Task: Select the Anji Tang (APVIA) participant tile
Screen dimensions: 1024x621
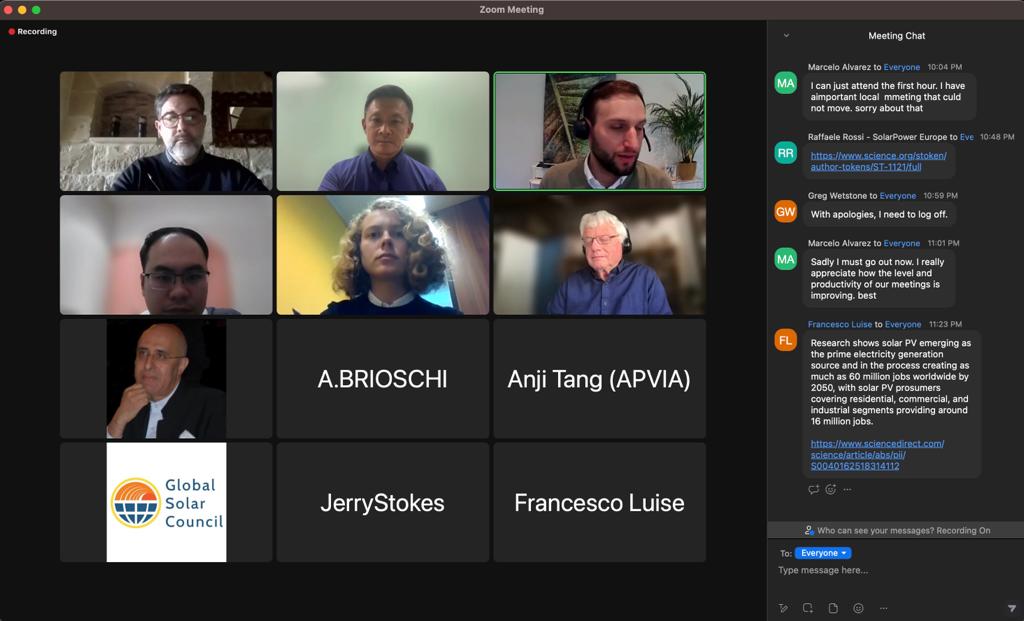Action: click(599, 379)
